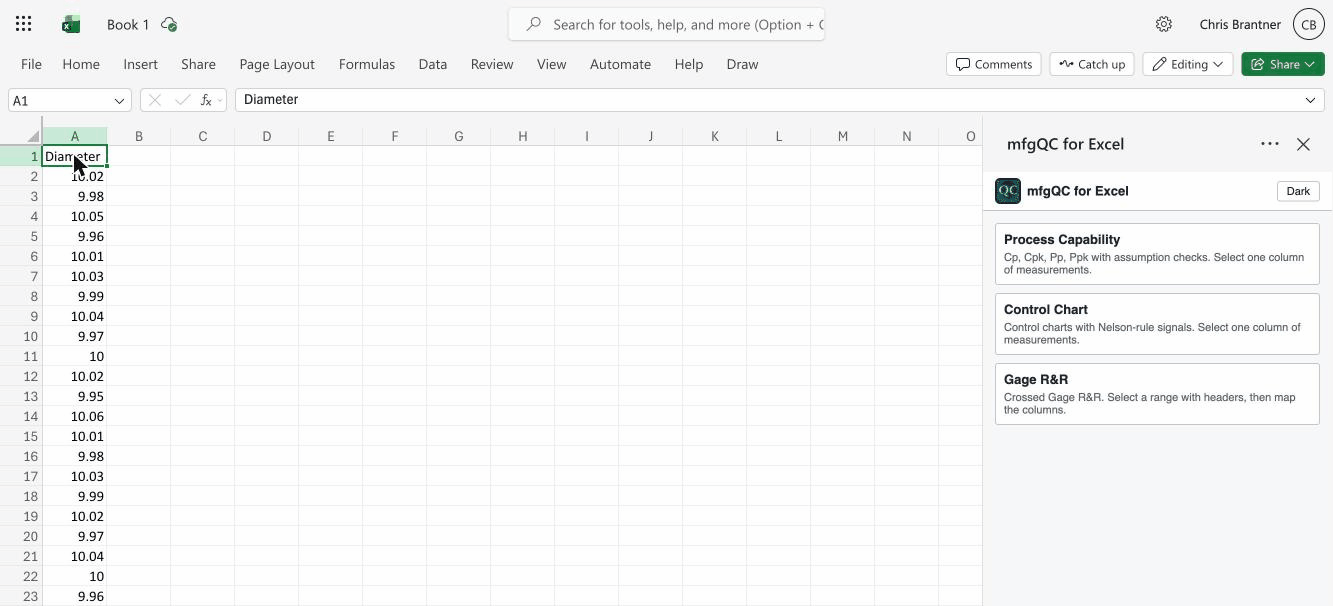
Task: Open the Process Capability tool
Action: coord(1157,254)
